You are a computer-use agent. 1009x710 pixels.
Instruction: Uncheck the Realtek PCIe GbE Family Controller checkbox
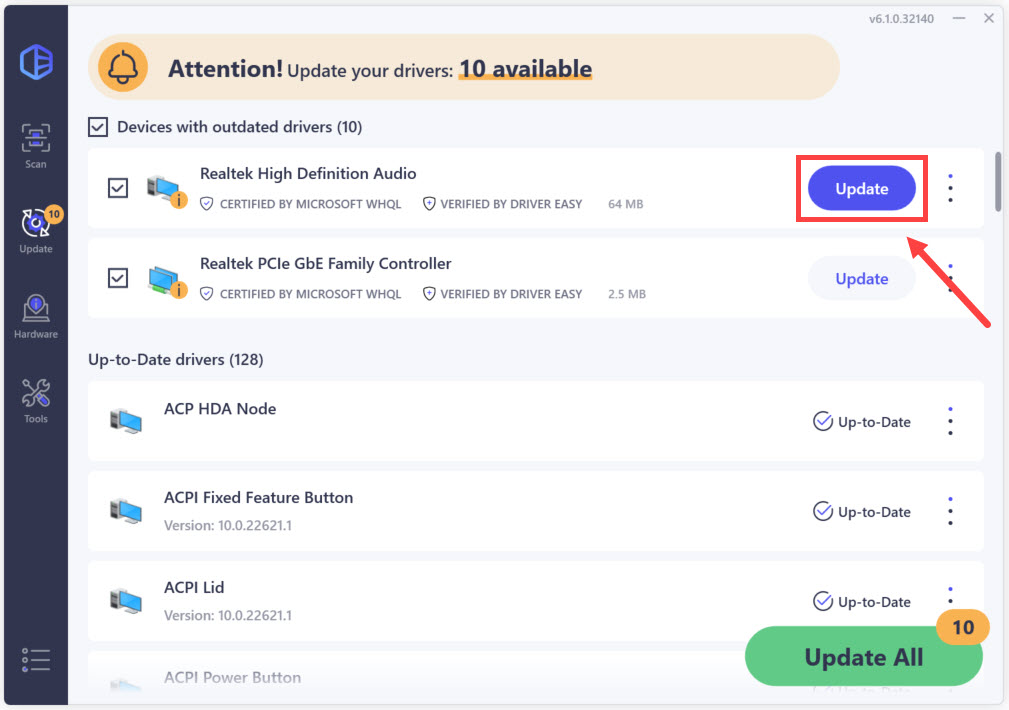(x=118, y=278)
